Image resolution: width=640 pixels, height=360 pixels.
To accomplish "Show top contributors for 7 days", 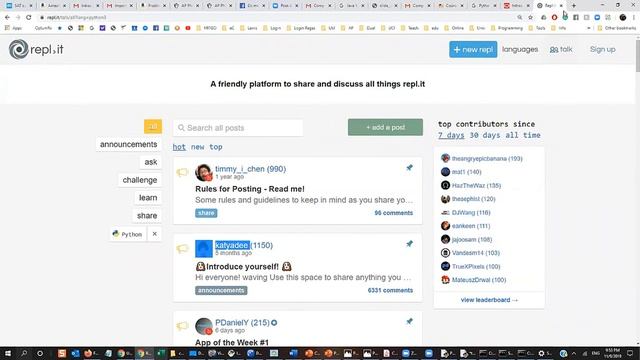I will tap(451, 135).
